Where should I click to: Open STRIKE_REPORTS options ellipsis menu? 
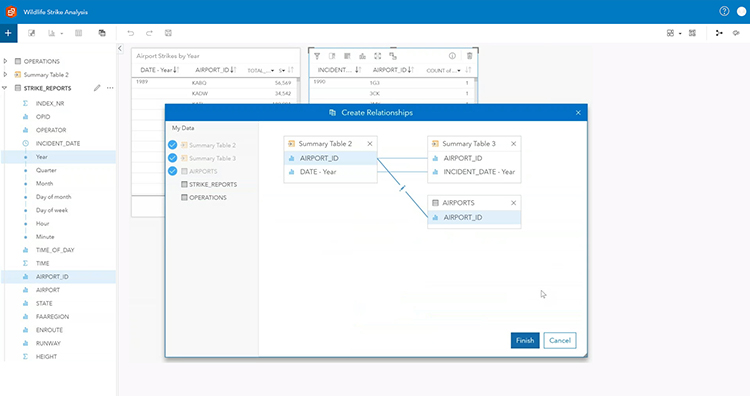coord(110,88)
